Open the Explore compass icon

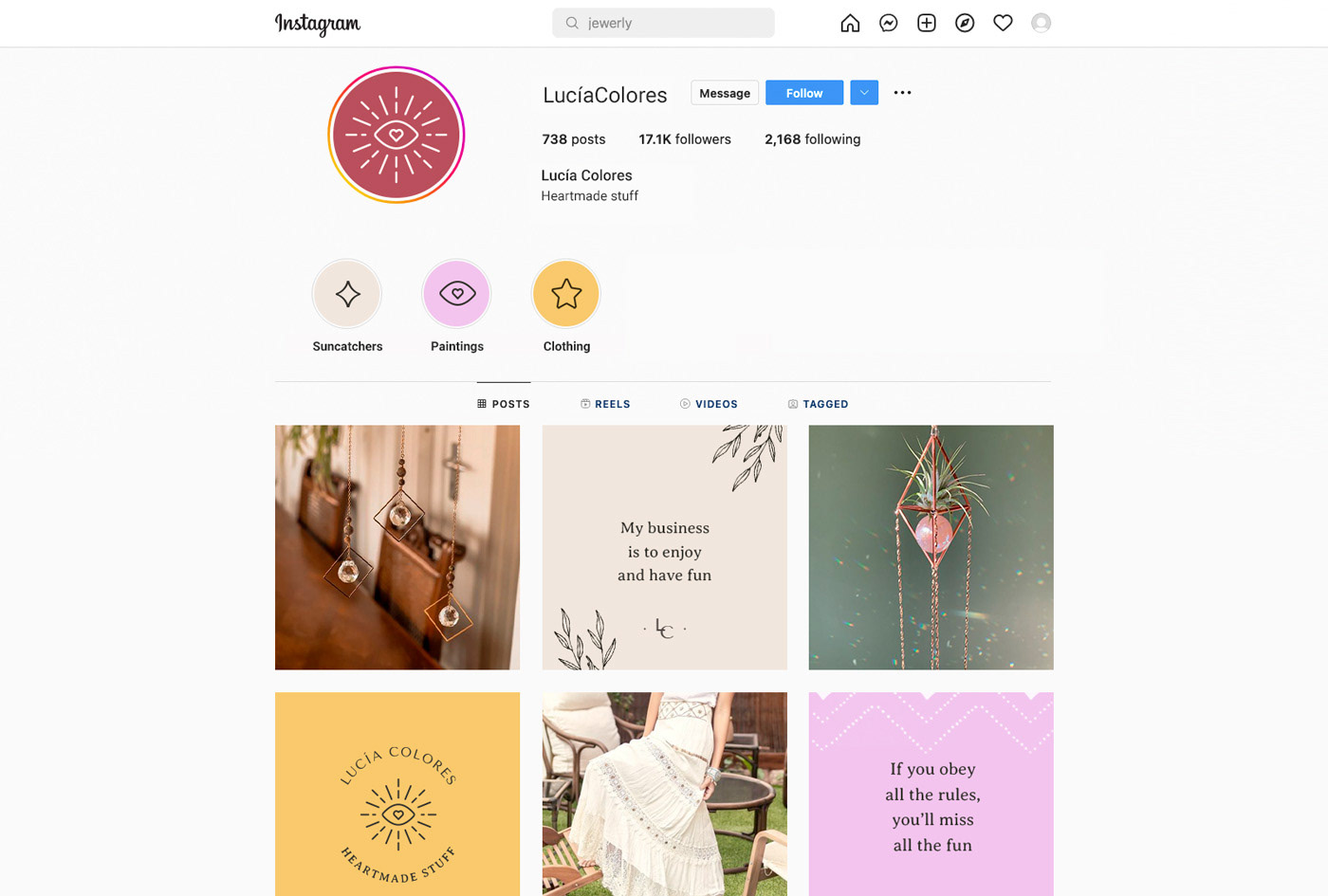coord(965,23)
